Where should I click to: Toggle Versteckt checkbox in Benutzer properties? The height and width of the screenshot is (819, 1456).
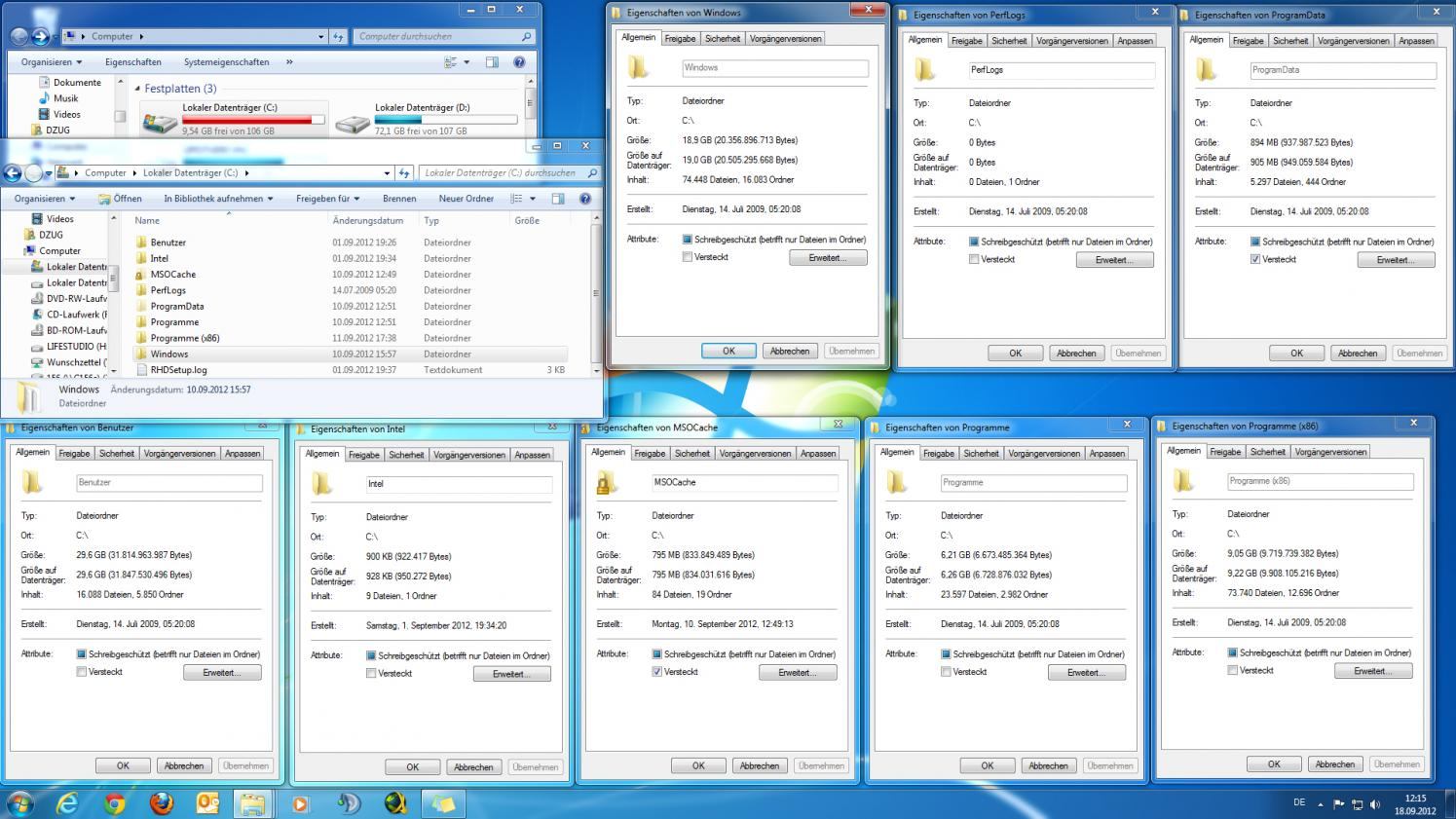click(x=82, y=672)
